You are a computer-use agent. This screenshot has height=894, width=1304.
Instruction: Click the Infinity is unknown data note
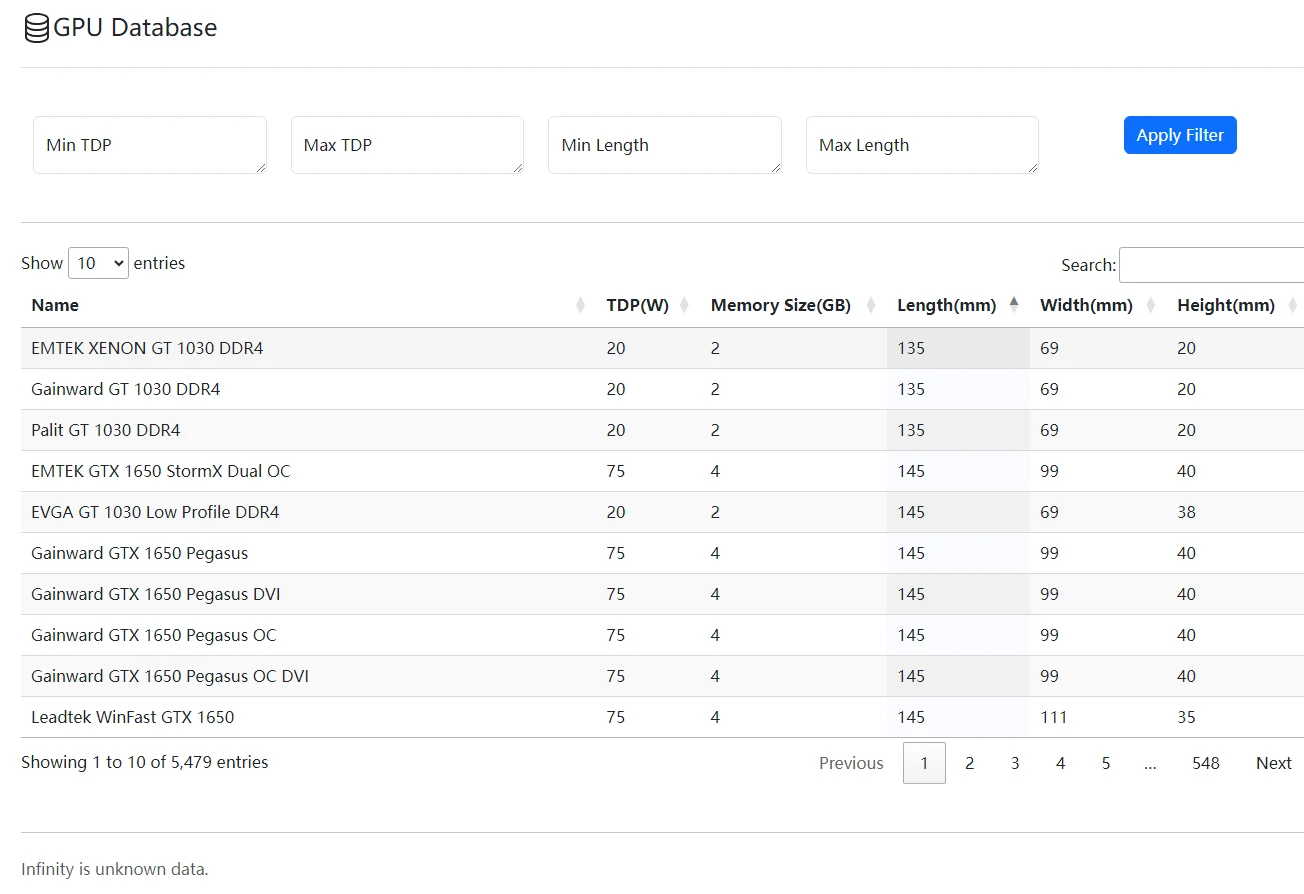pos(115,869)
